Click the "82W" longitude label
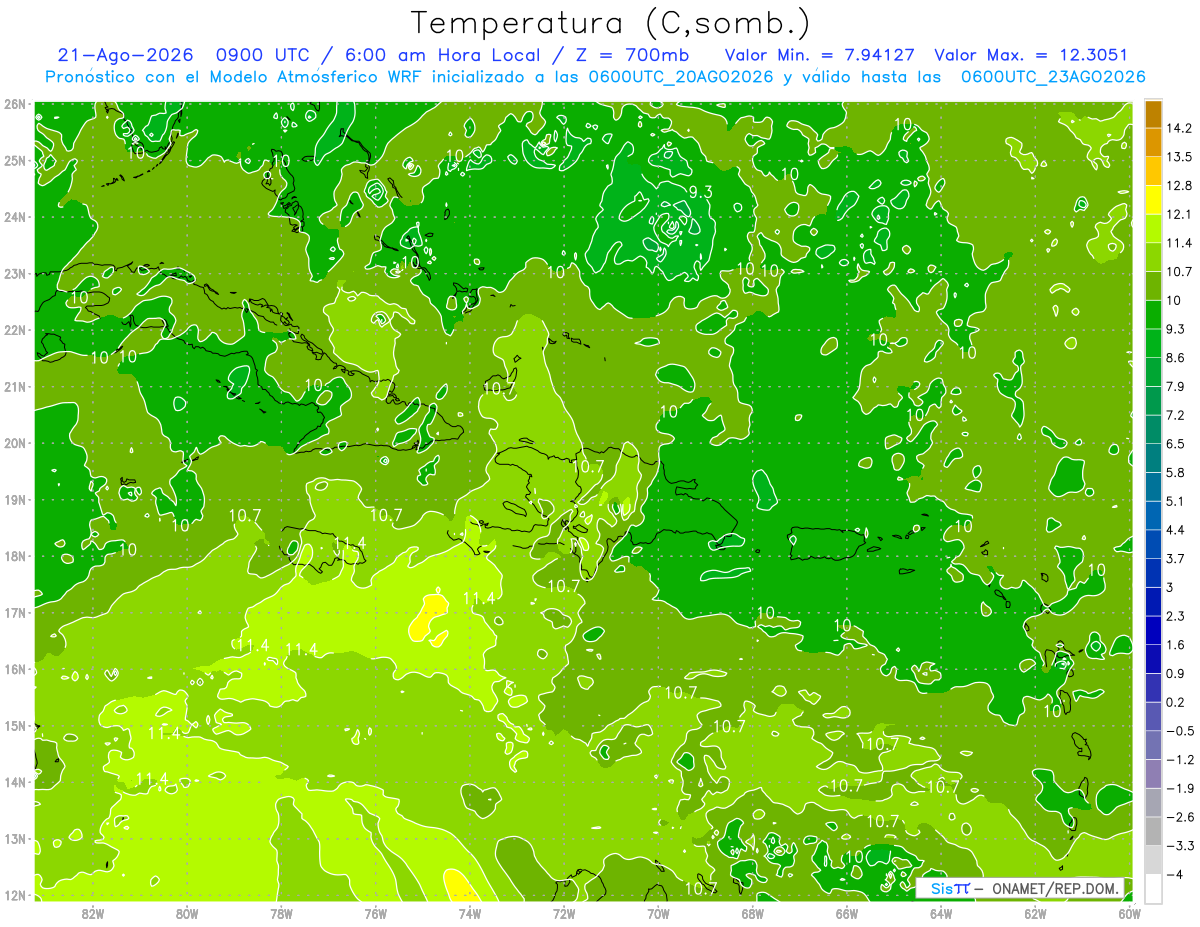The height and width of the screenshot is (927, 1200). (x=93, y=914)
